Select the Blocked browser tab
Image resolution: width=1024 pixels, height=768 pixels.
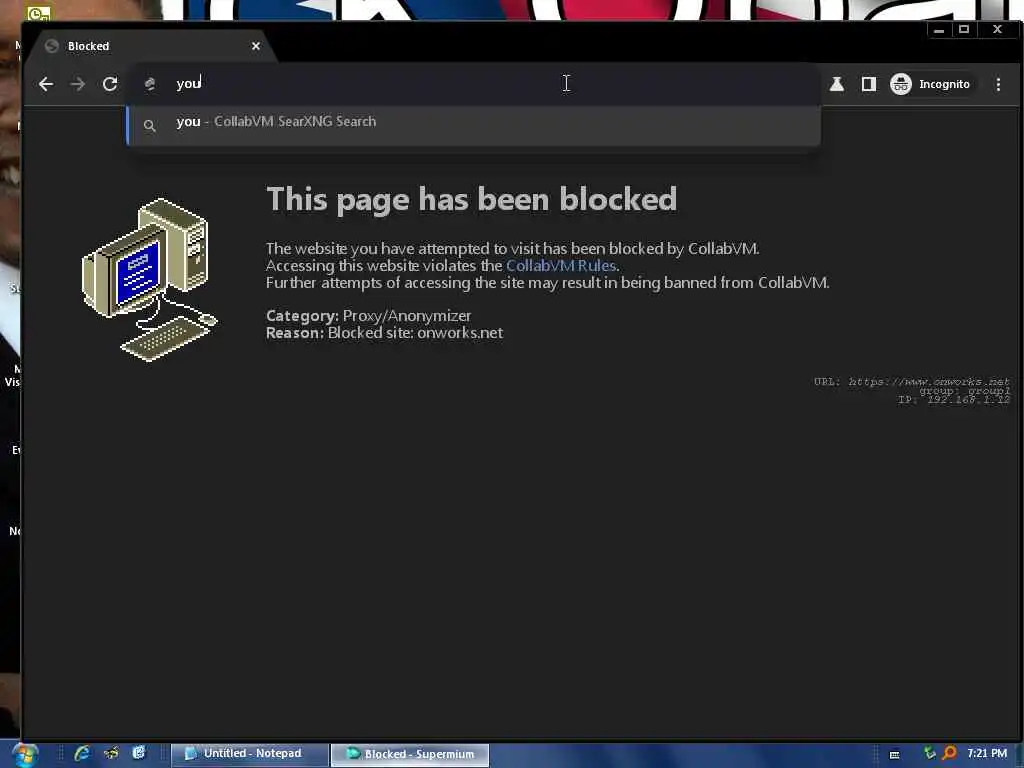(150, 46)
